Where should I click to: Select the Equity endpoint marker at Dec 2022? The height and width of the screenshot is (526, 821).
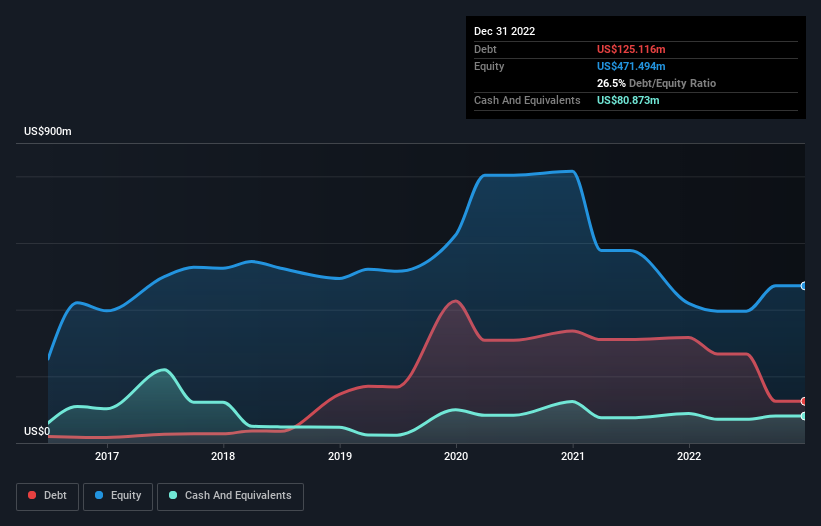click(x=804, y=286)
